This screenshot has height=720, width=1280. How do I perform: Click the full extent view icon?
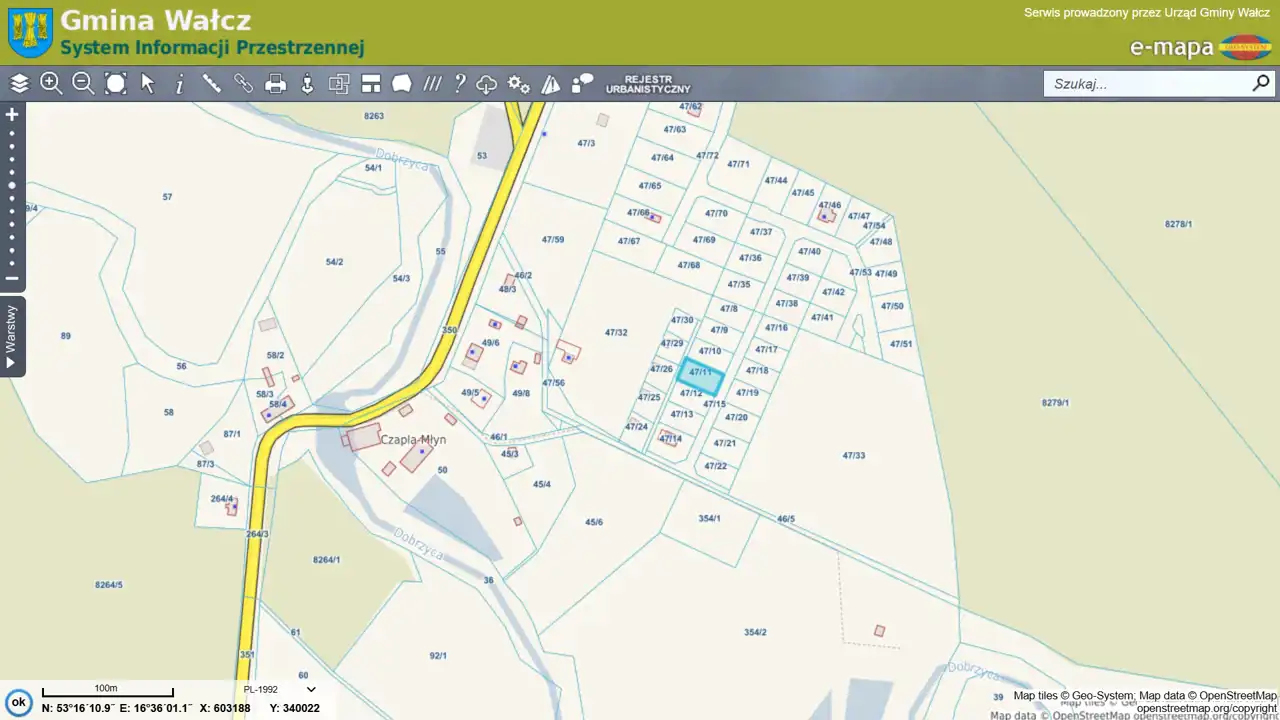point(116,84)
